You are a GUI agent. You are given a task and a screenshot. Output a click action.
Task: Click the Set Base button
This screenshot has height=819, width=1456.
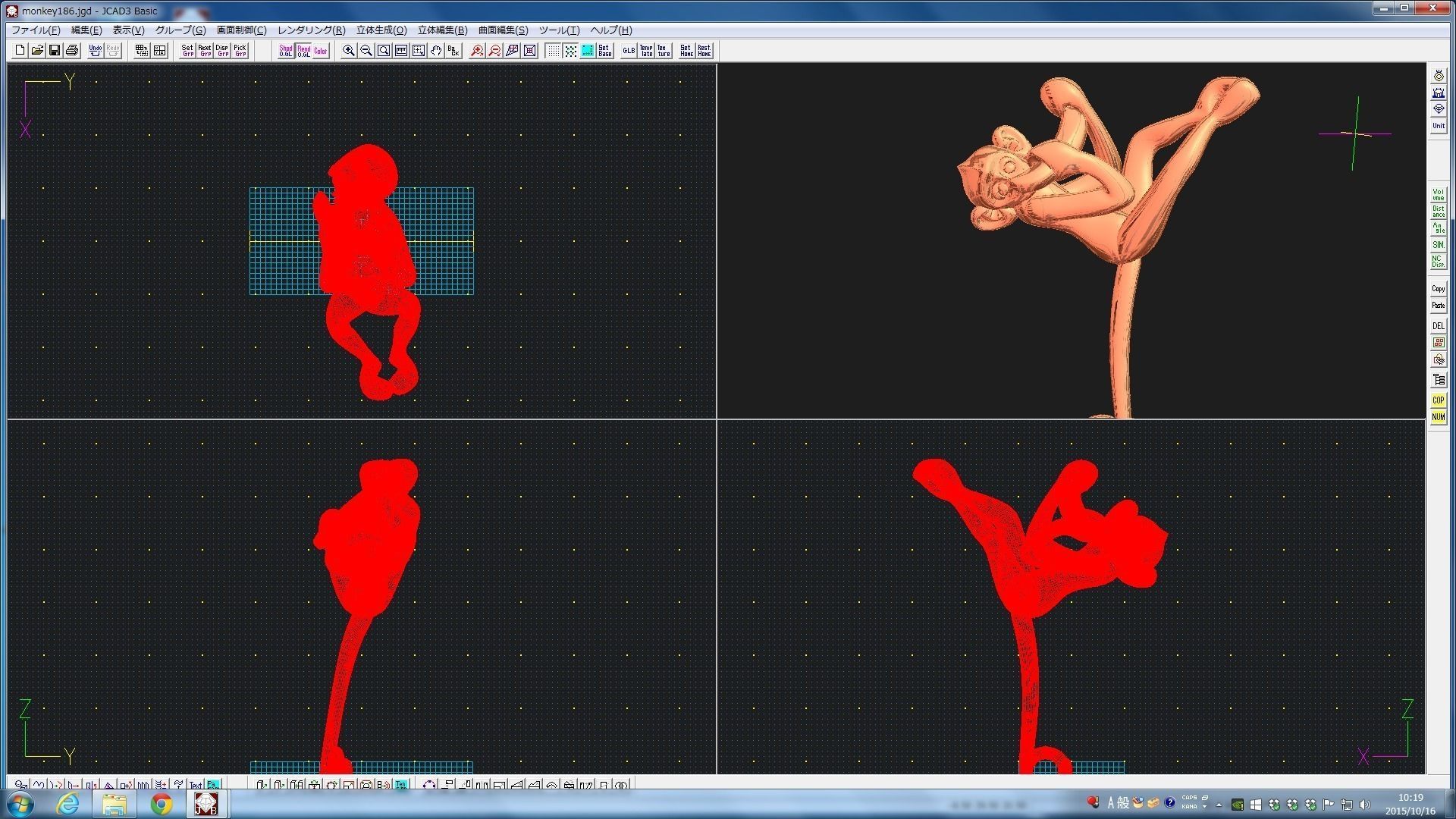coord(605,51)
